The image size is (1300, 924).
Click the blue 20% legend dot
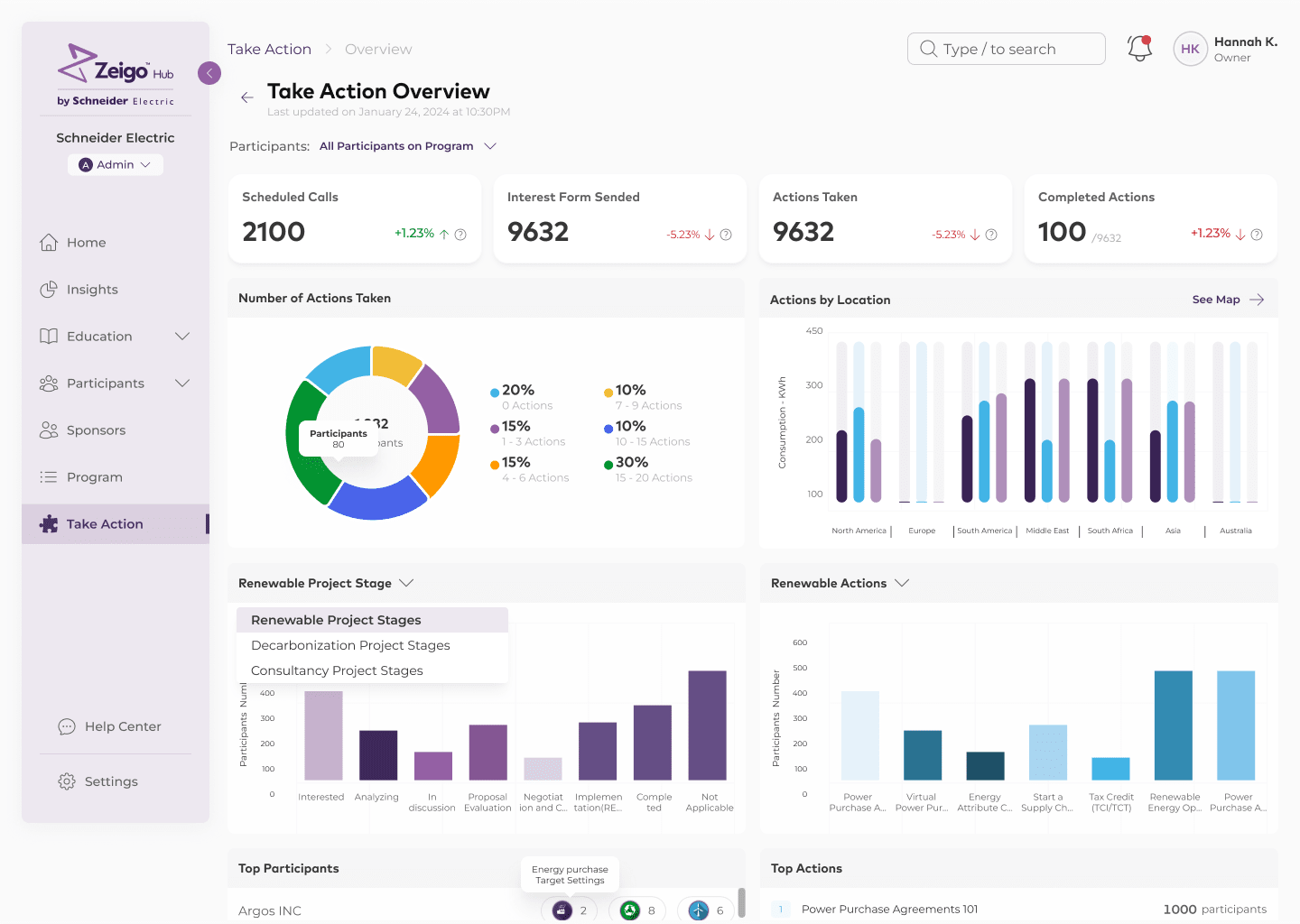coord(495,393)
